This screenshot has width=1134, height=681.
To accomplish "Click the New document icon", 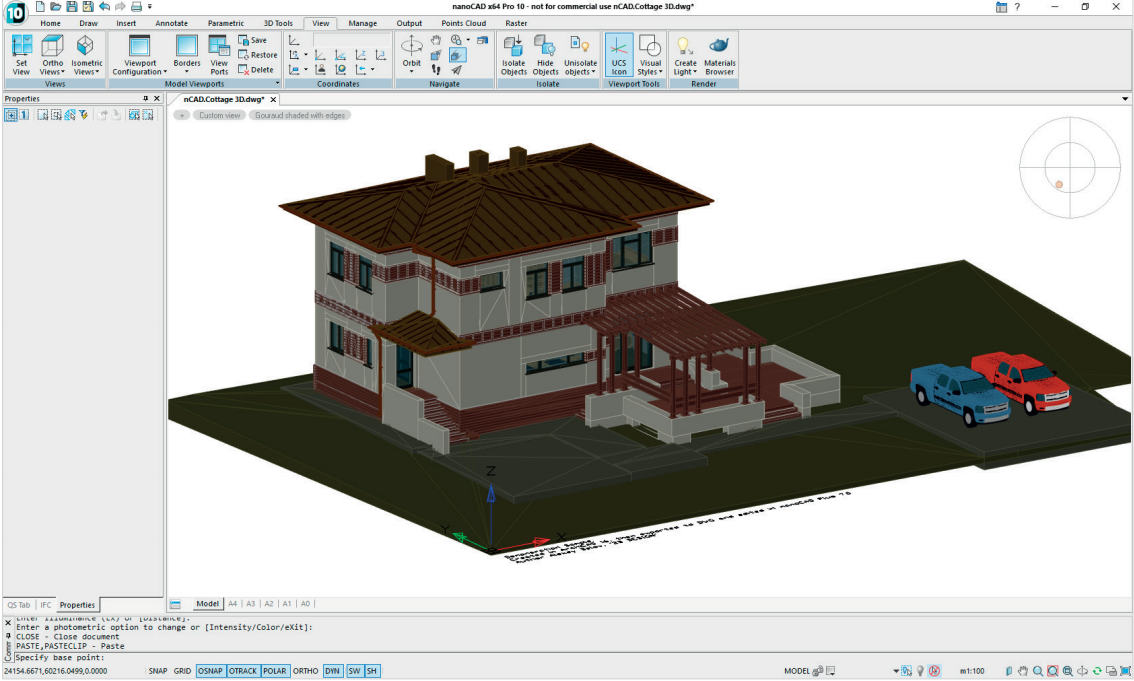I will click(40, 7).
